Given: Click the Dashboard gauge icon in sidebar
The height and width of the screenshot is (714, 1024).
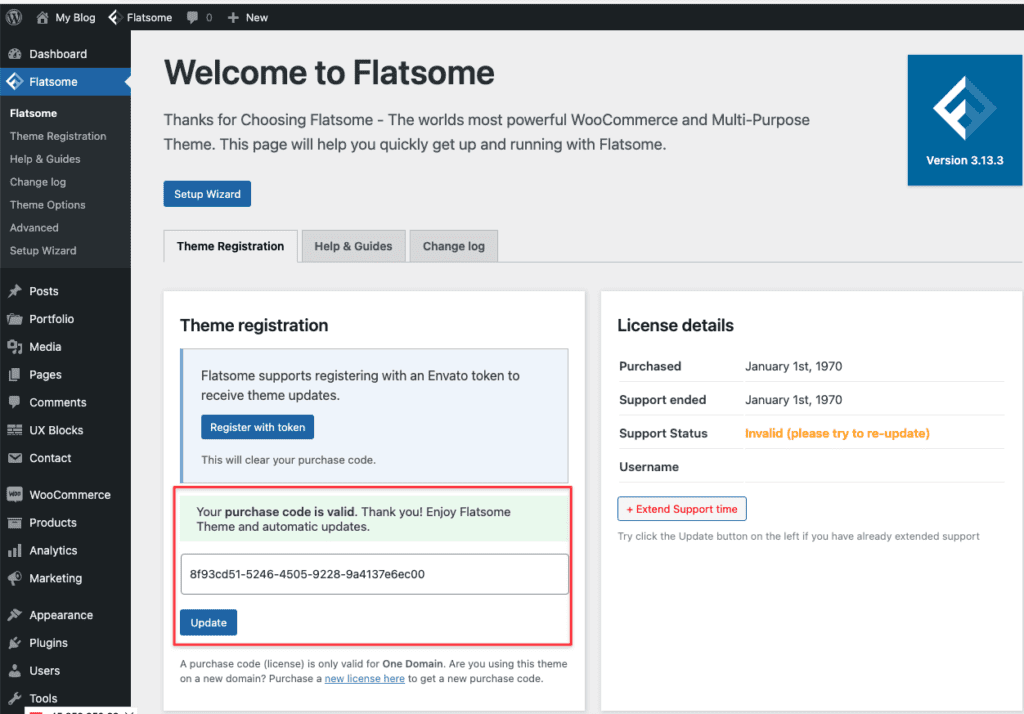Looking at the screenshot, I should click(x=14, y=54).
